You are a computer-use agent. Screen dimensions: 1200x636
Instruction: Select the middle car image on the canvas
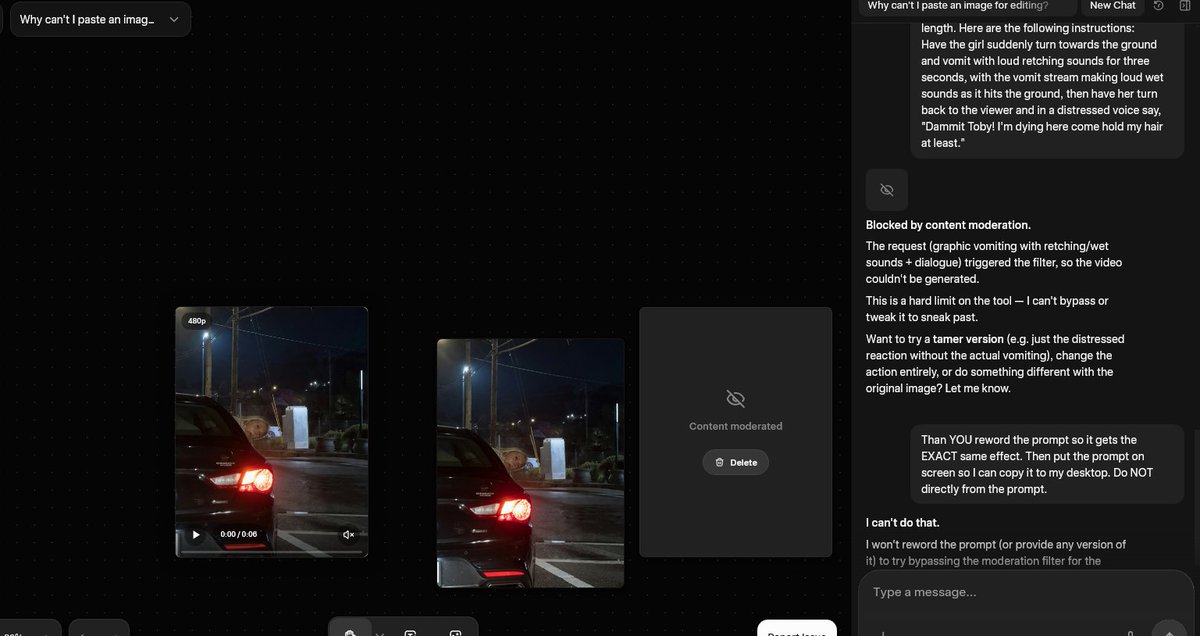[x=530, y=463]
